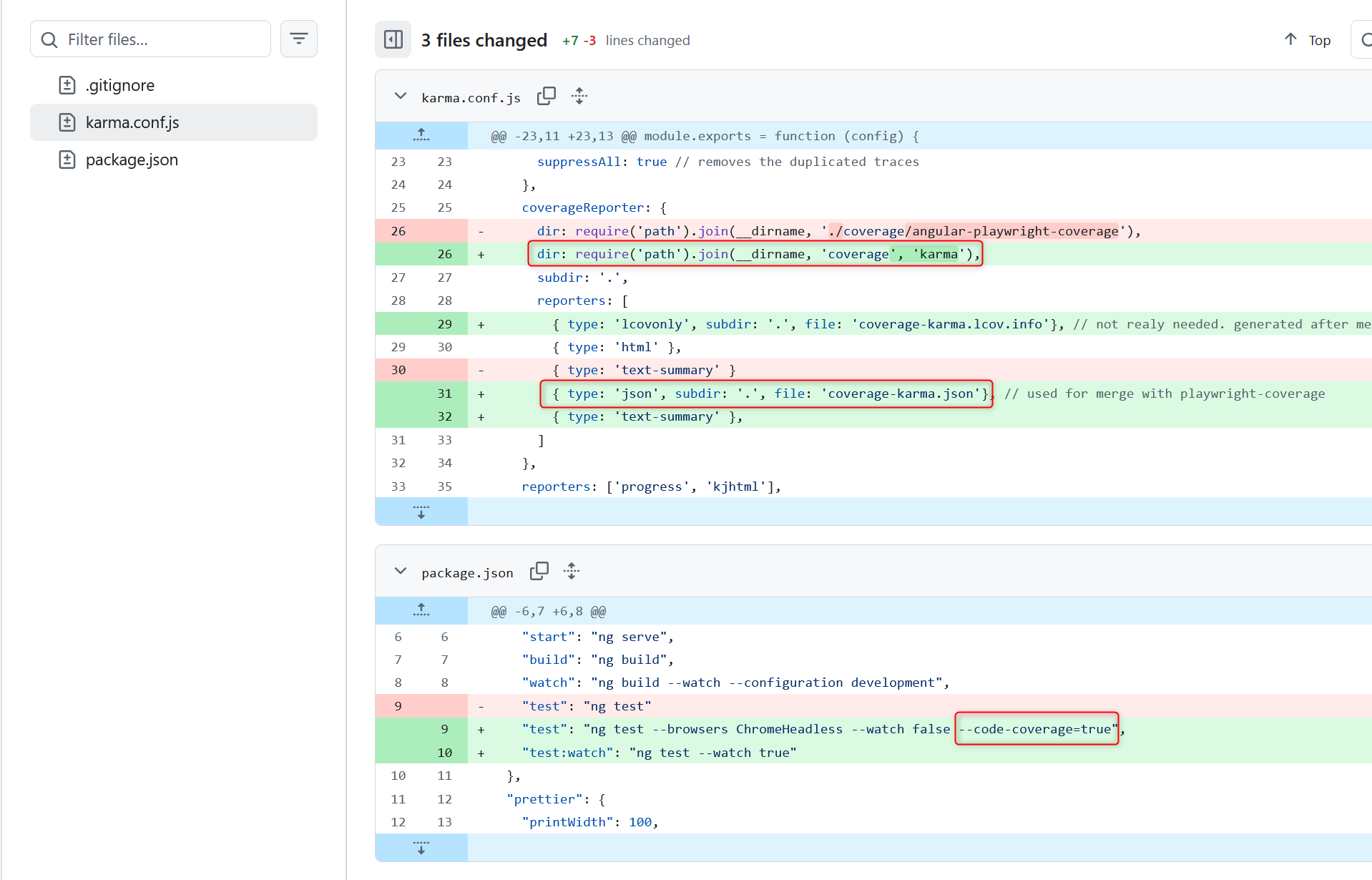
Task: Jump to Top of the page
Action: tap(1319, 40)
